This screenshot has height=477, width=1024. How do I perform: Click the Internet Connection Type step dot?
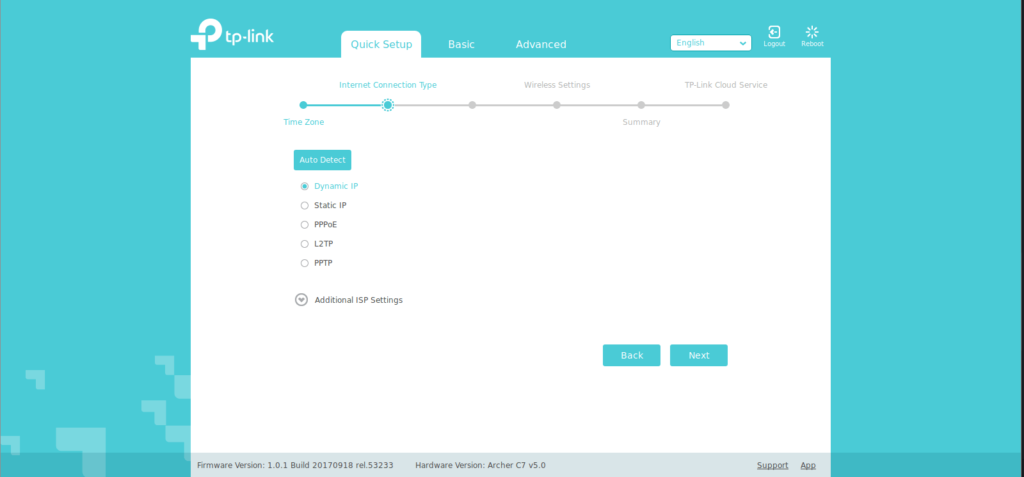[388, 105]
